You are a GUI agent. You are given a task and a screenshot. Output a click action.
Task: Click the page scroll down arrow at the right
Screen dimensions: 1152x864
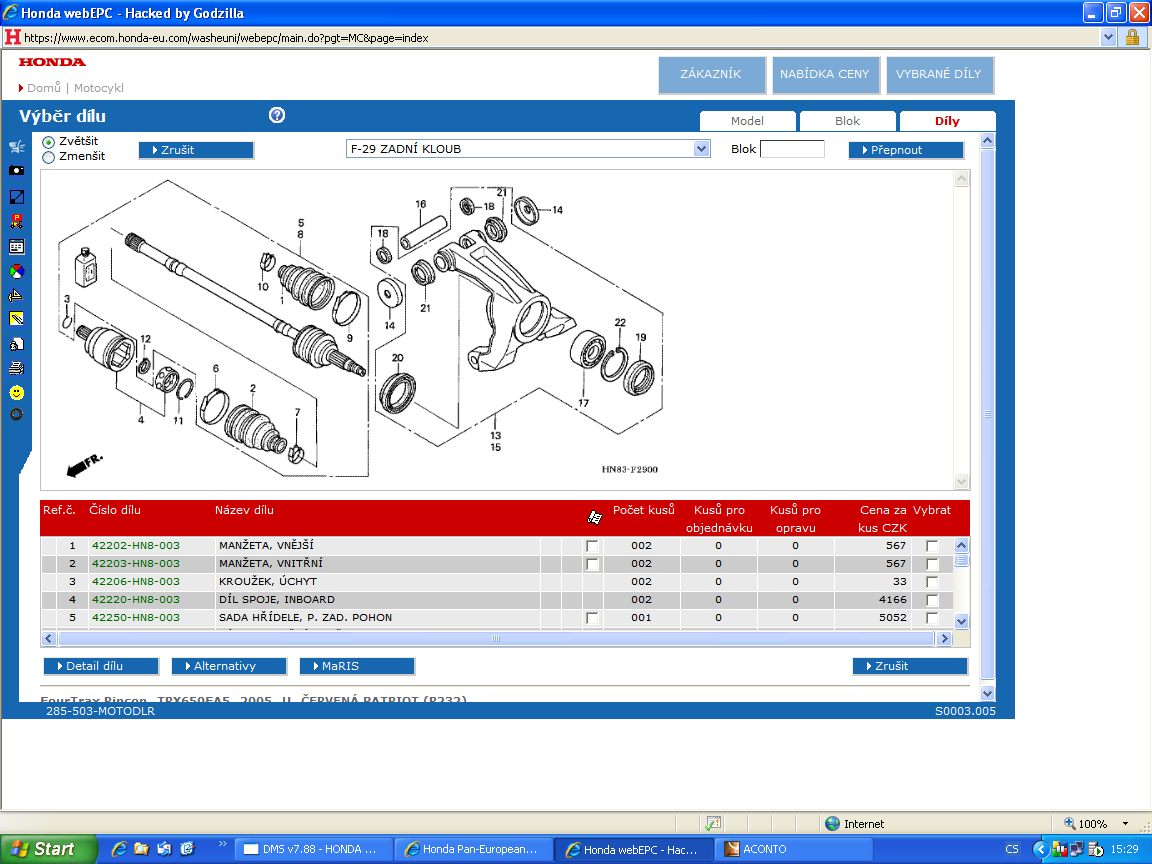[x=987, y=693]
